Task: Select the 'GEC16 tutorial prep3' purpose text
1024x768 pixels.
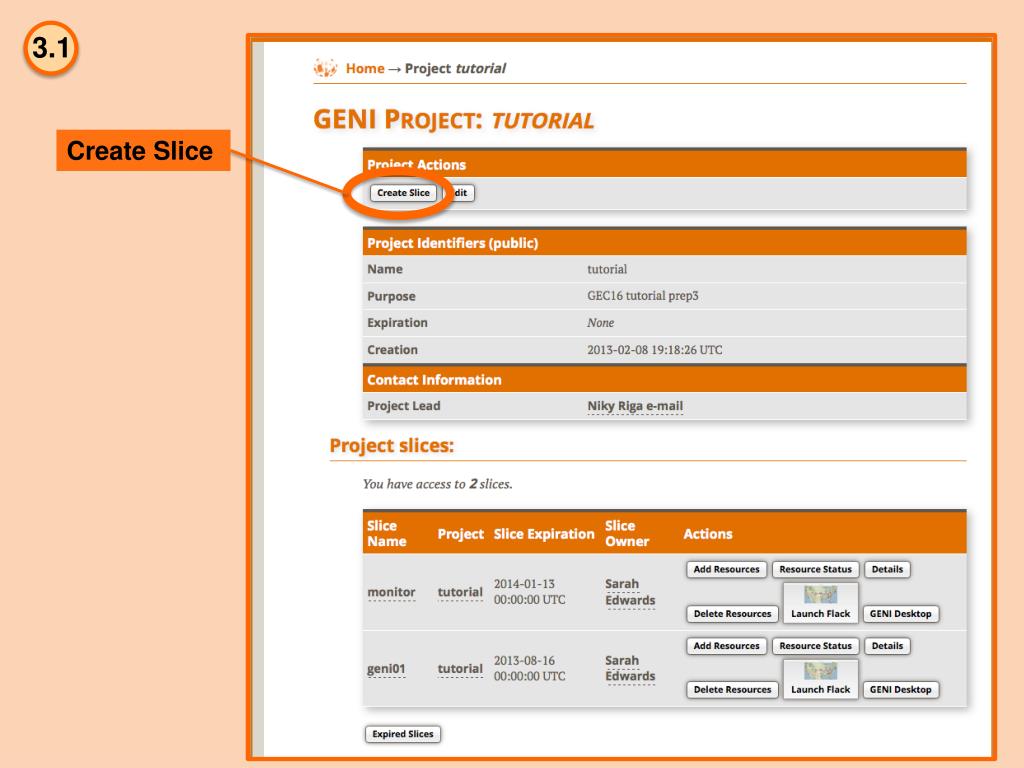Action: [643, 296]
